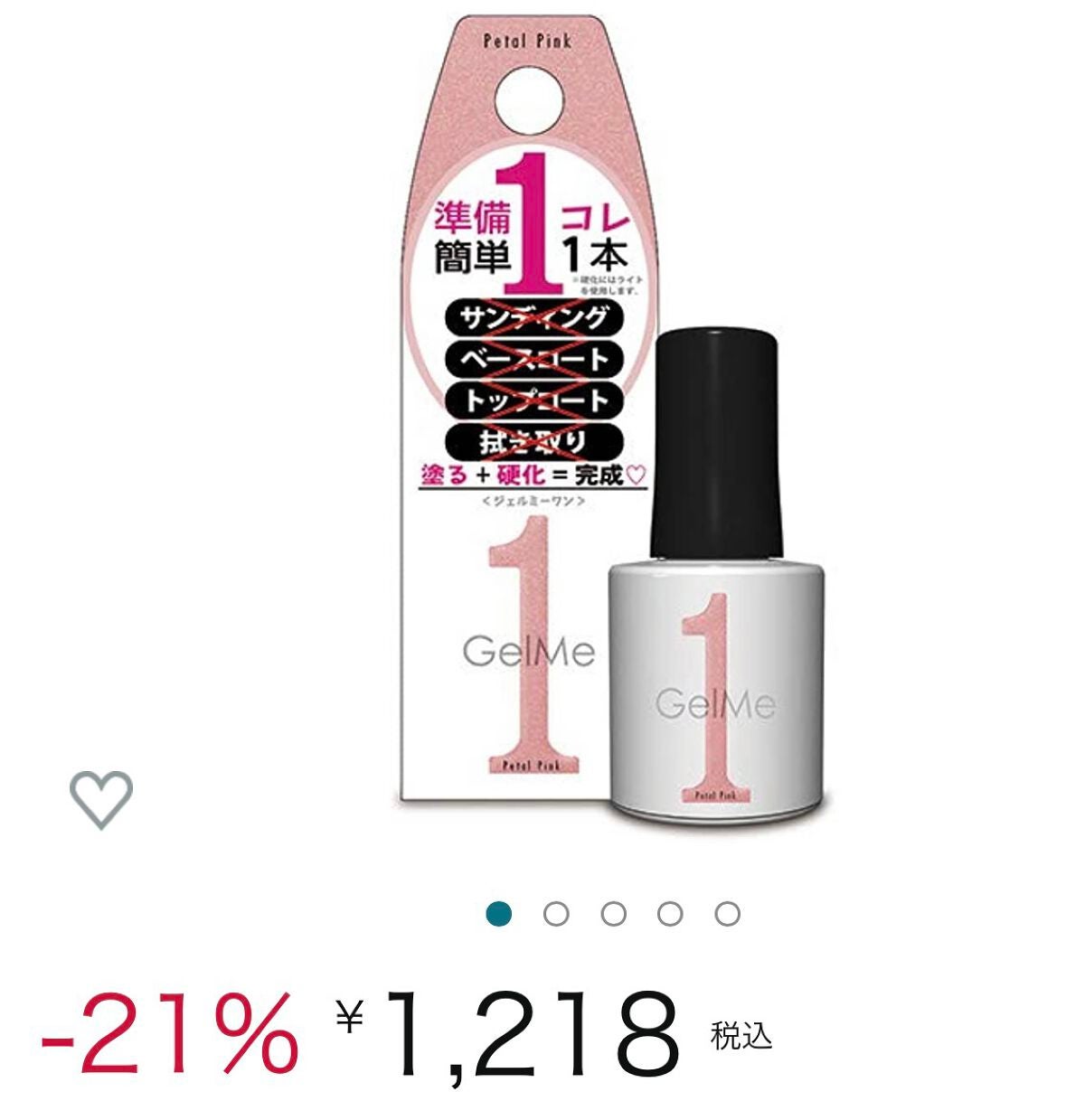Add product to wishlist with heart icon
Screen dimensions: 1085x1120
pos(101,800)
